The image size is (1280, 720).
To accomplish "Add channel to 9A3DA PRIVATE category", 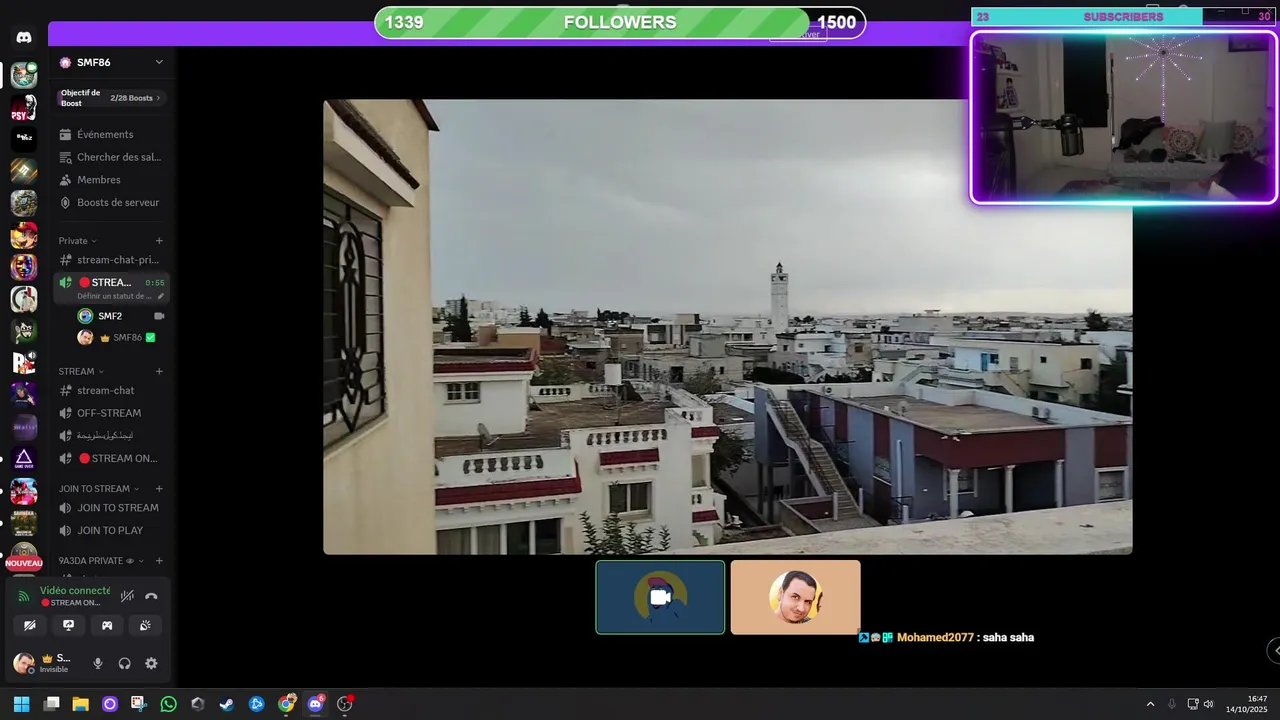I will click(x=159, y=561).
